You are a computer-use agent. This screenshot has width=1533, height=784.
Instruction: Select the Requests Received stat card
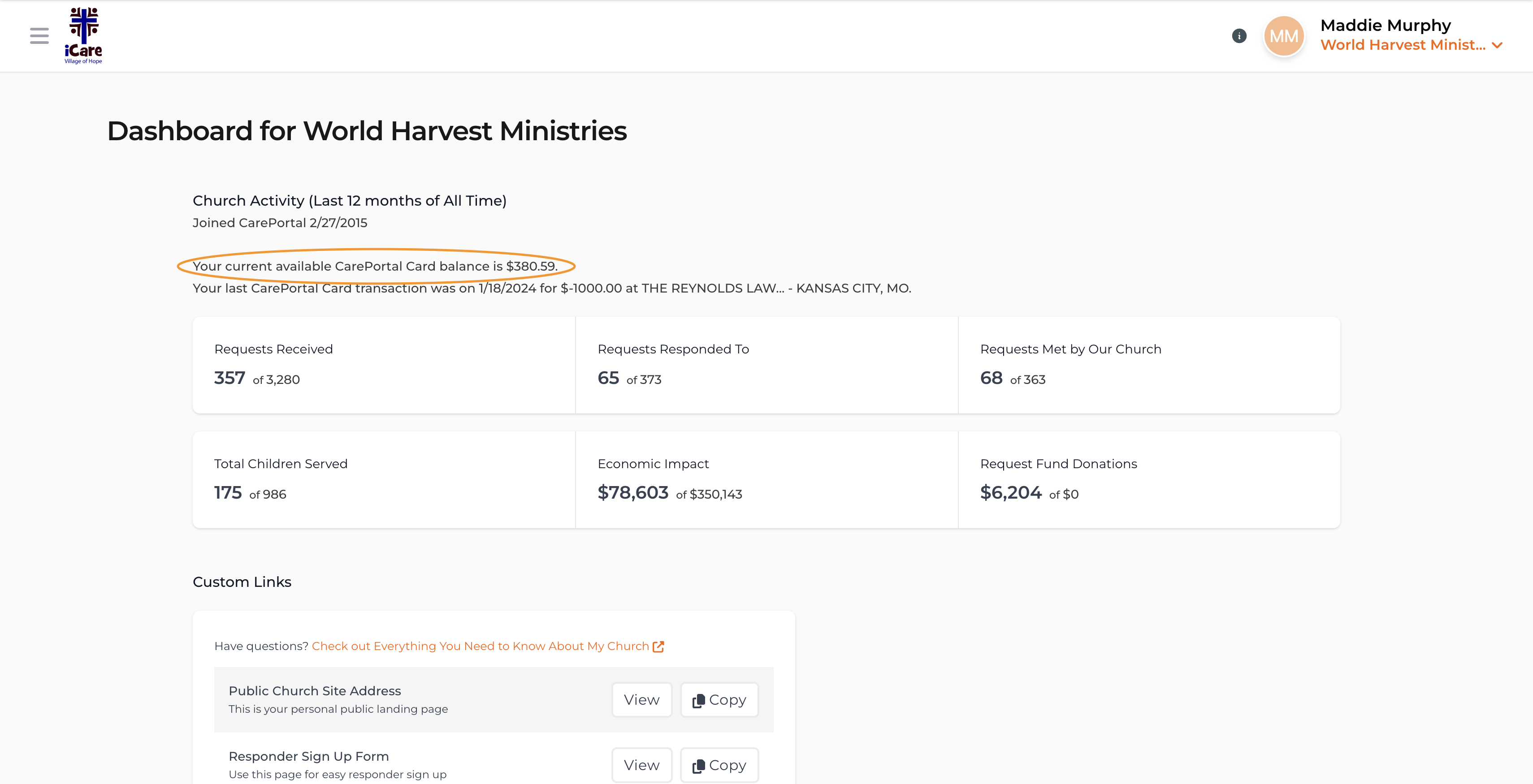[x=384, y=365]
